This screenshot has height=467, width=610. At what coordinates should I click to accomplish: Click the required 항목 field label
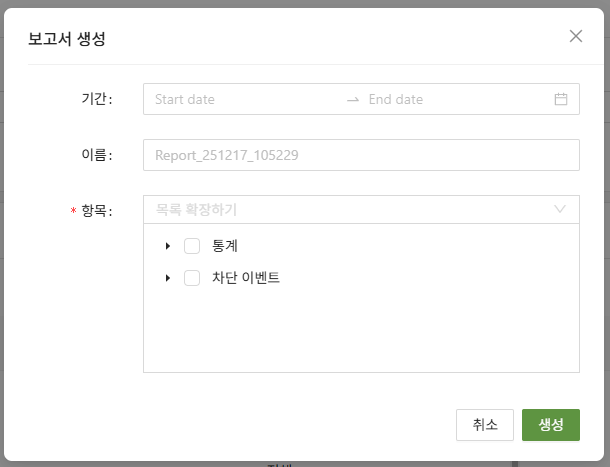point(96,211)
